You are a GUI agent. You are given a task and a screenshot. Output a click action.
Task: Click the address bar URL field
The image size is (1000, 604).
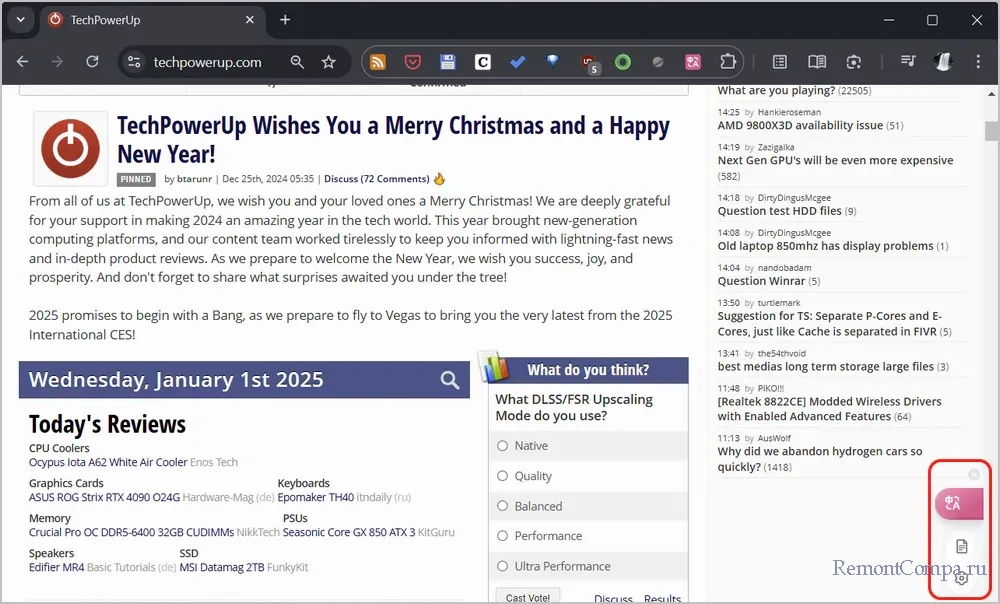pos(207,62)
